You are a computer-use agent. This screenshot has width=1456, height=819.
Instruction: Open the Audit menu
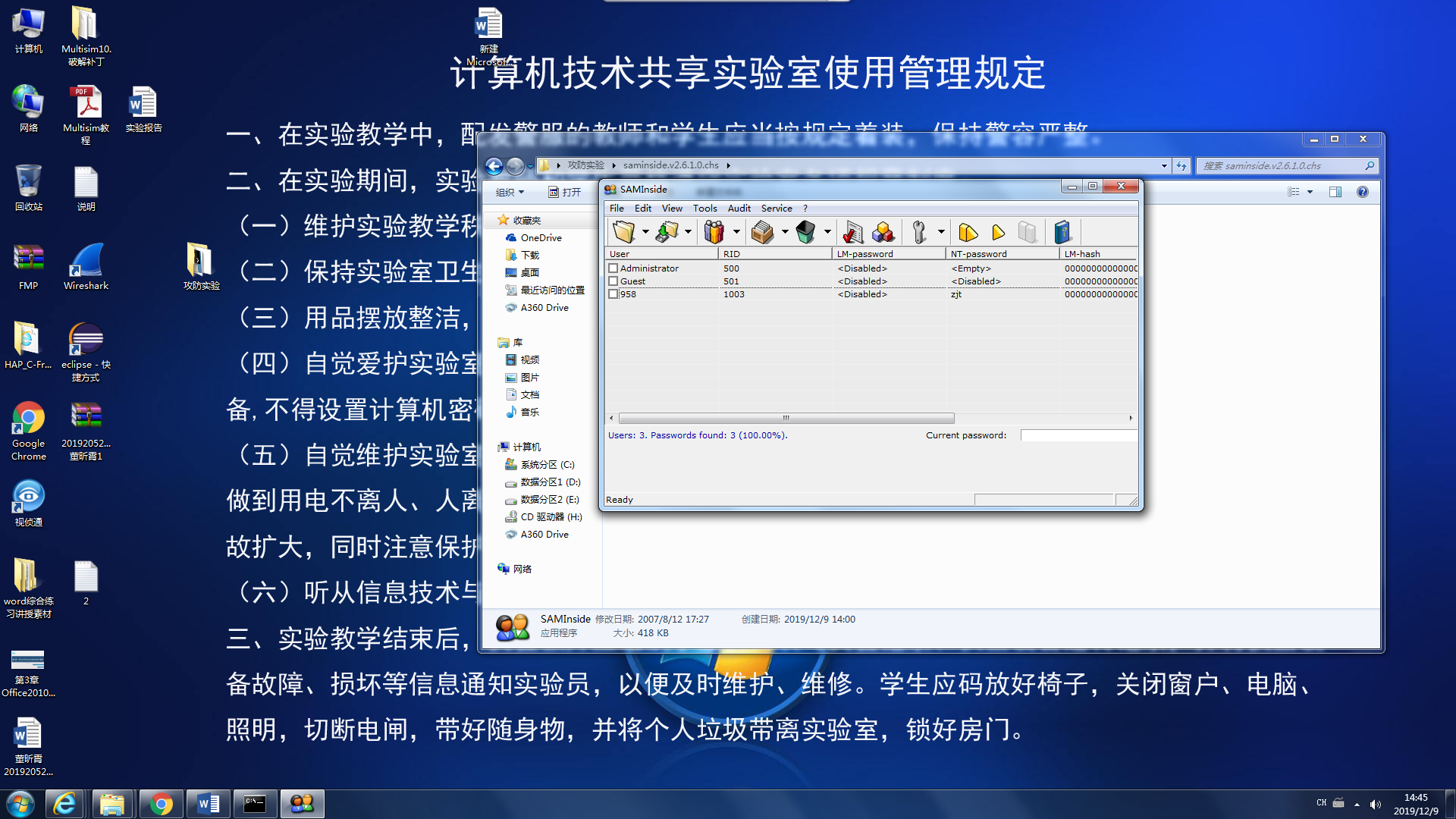(x=739, y=209)
